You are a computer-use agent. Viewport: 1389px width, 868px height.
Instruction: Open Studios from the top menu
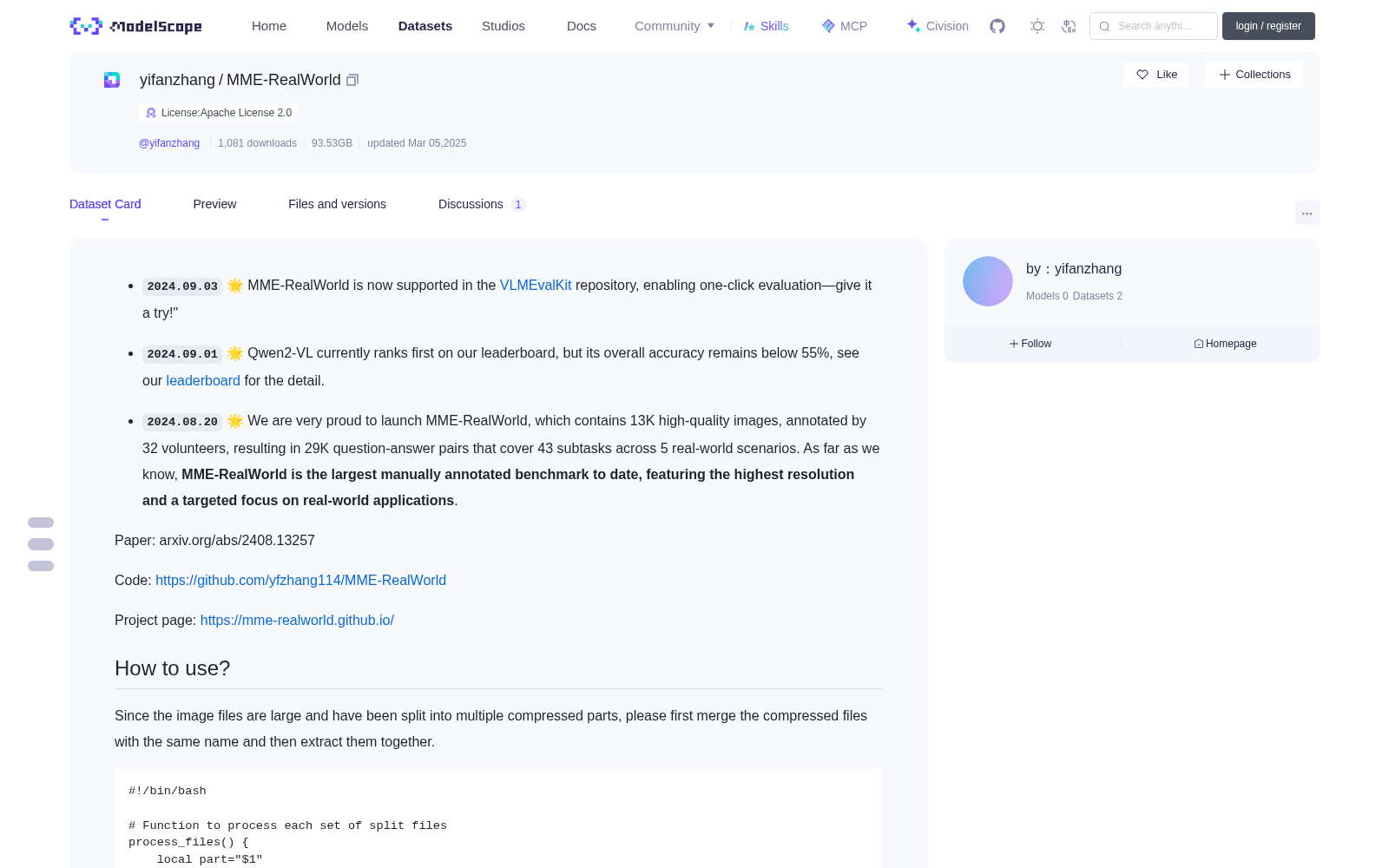504,26
